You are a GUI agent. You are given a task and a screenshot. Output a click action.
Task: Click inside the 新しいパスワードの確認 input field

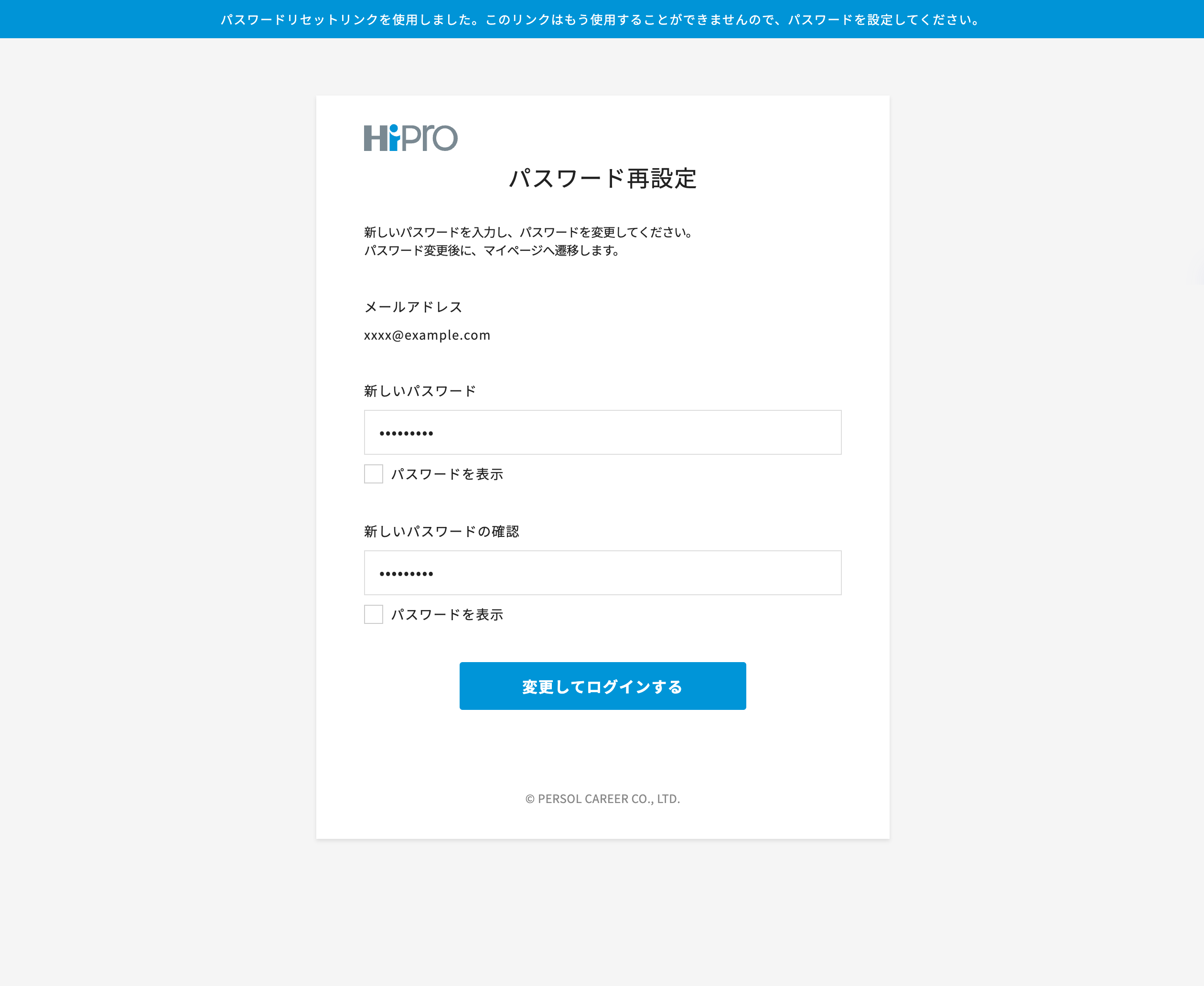[x=602, y=572]
